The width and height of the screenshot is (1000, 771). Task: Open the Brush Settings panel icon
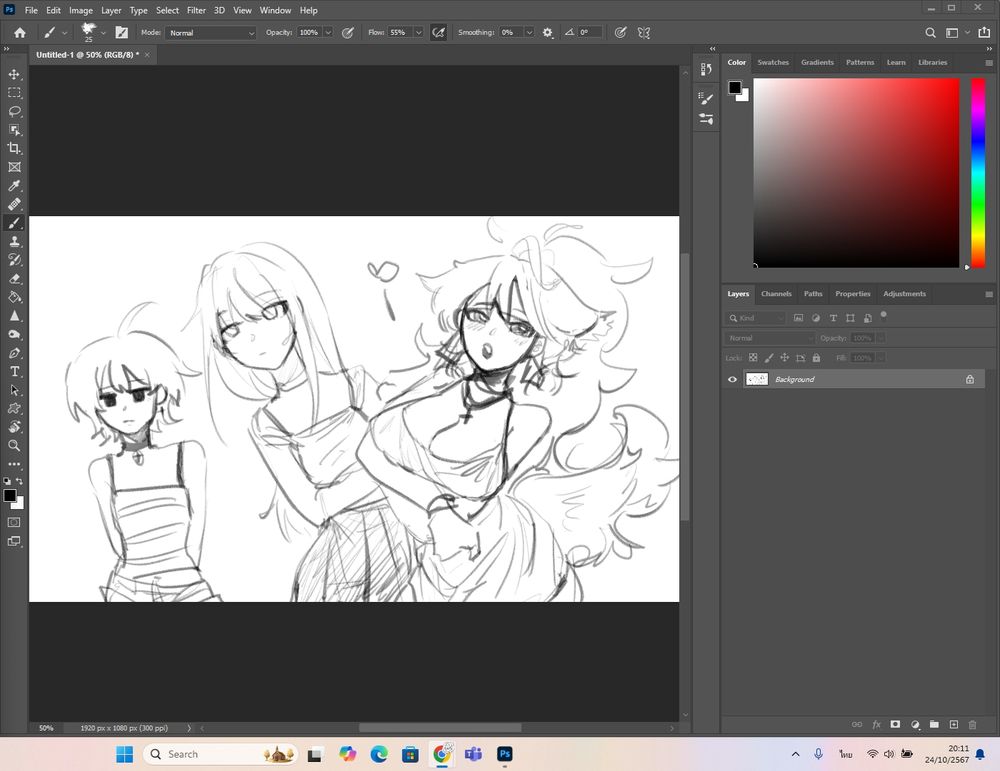(x=706, y=98)
